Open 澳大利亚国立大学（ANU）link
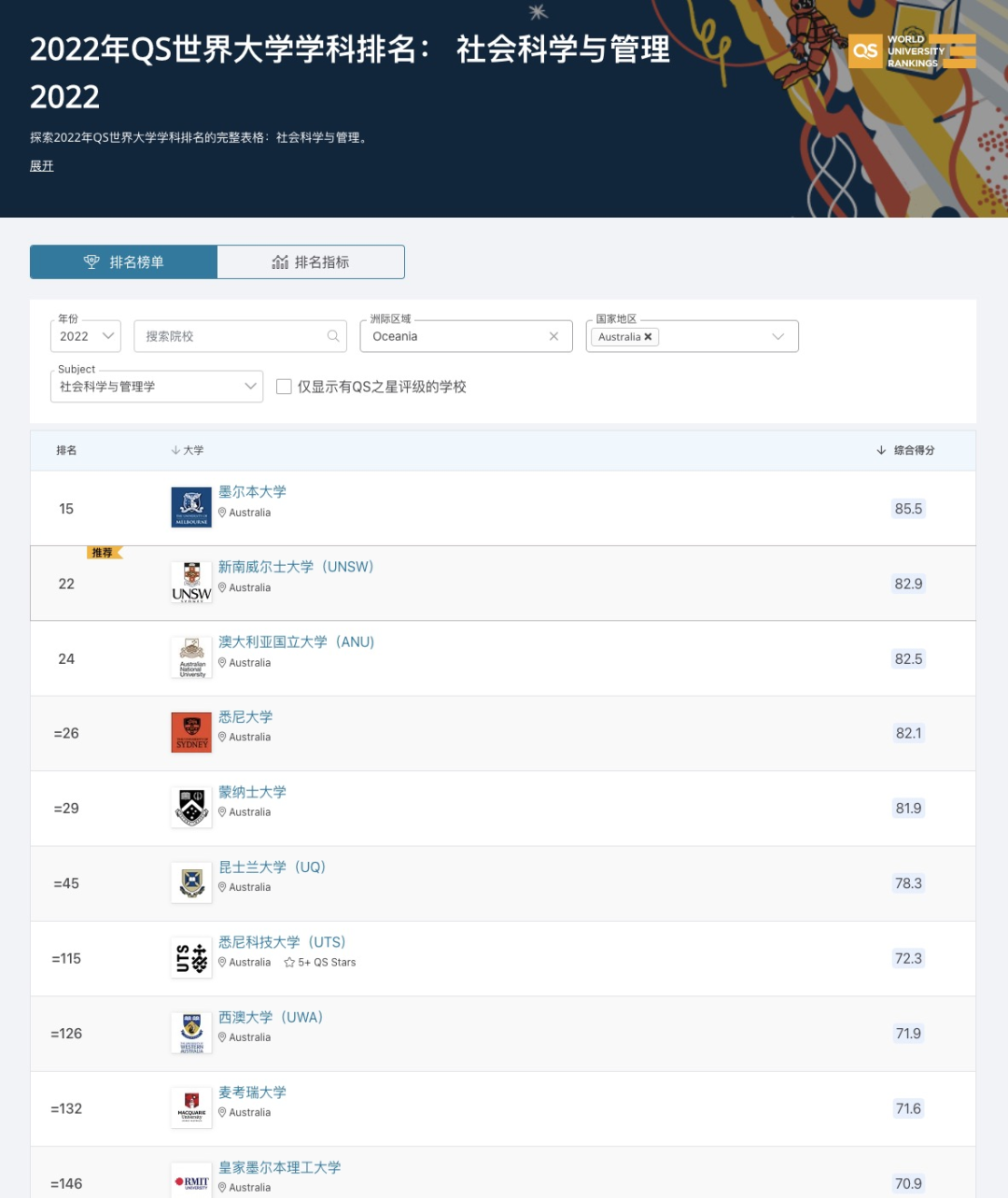The width and height of the screenshot is (1008, 1198). 297,642
